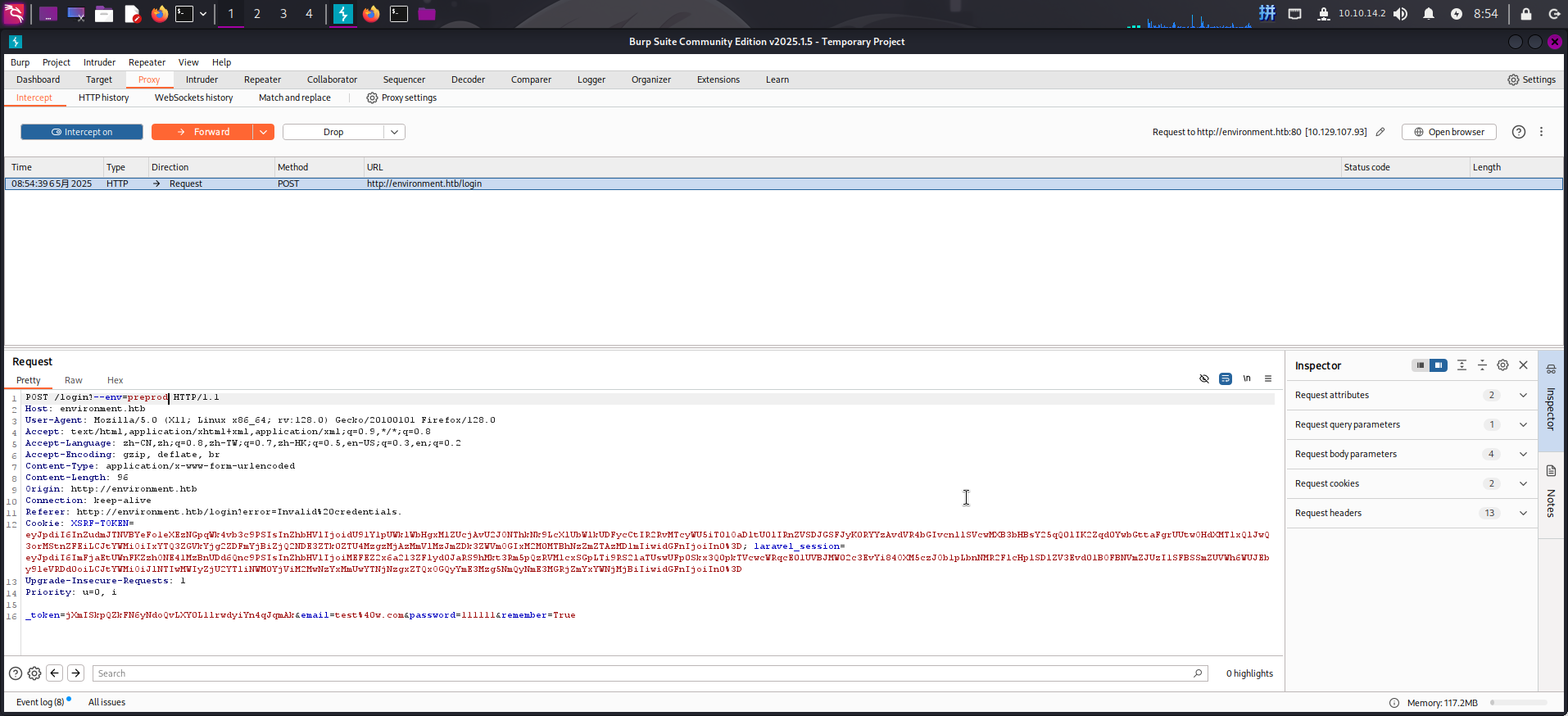Open the Match and replace sub-tab

[x=295, y=97]
